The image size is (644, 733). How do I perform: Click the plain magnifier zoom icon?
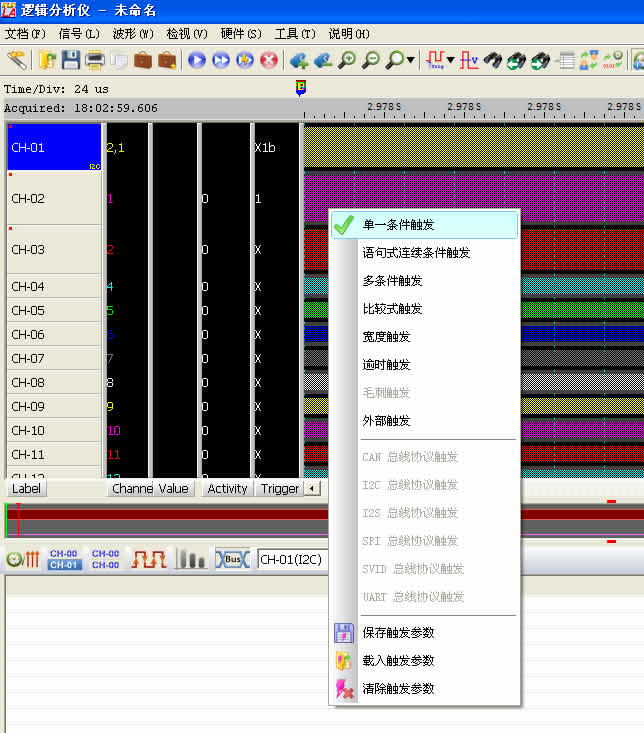(395, 60)
